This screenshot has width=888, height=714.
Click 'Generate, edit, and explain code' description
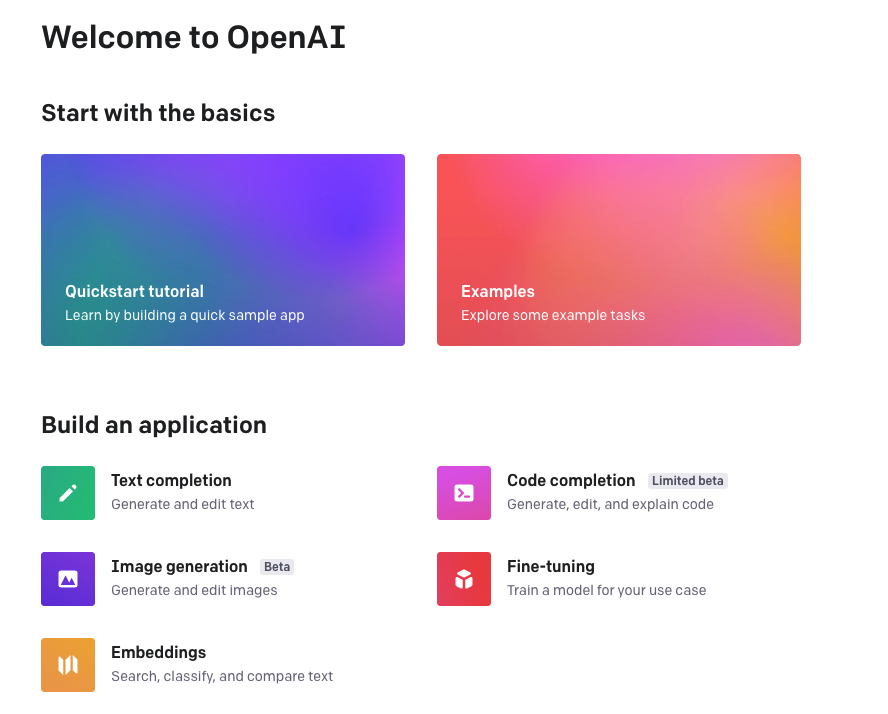tap(610, 504)
